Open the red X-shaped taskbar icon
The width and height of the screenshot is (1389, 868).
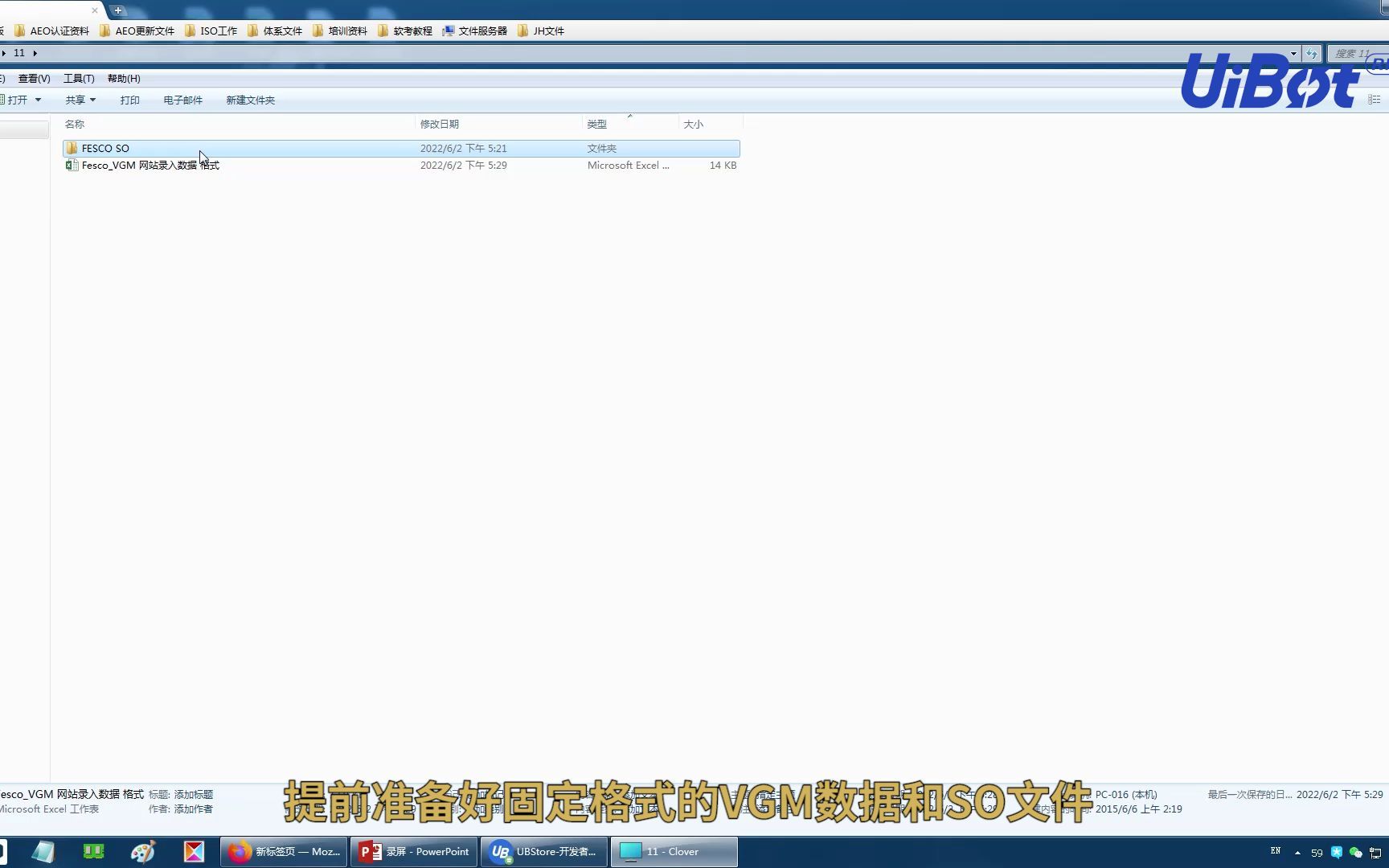tap(194, 852)
